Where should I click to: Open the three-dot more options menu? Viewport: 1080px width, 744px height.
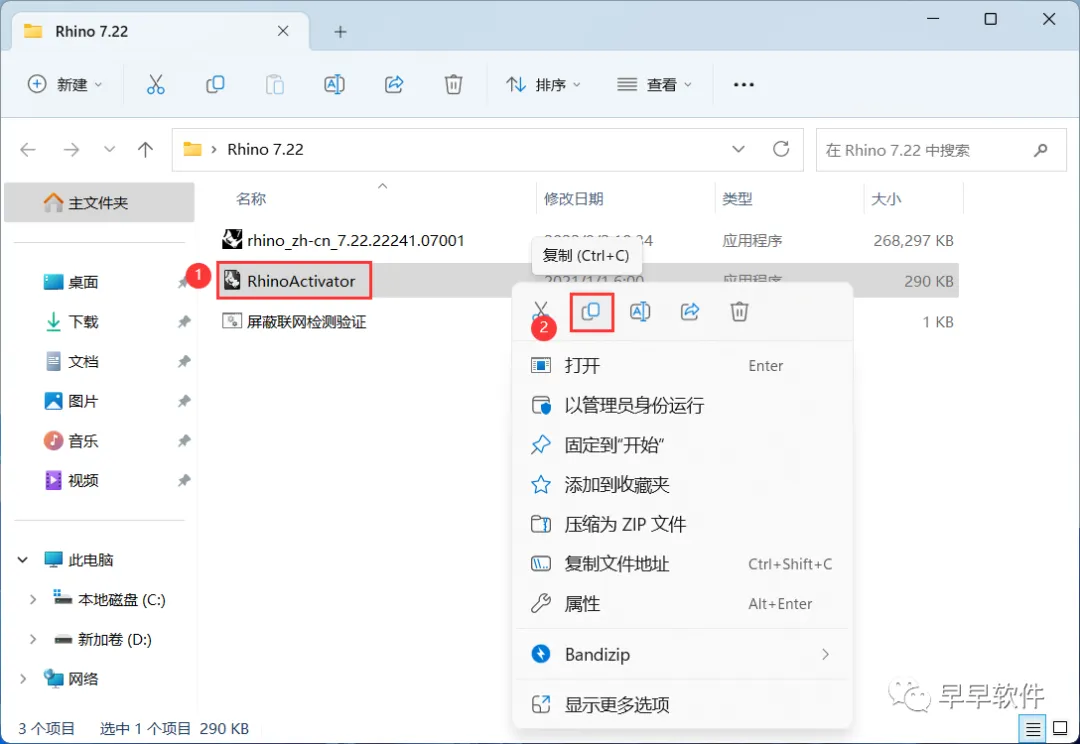point(744,85)
